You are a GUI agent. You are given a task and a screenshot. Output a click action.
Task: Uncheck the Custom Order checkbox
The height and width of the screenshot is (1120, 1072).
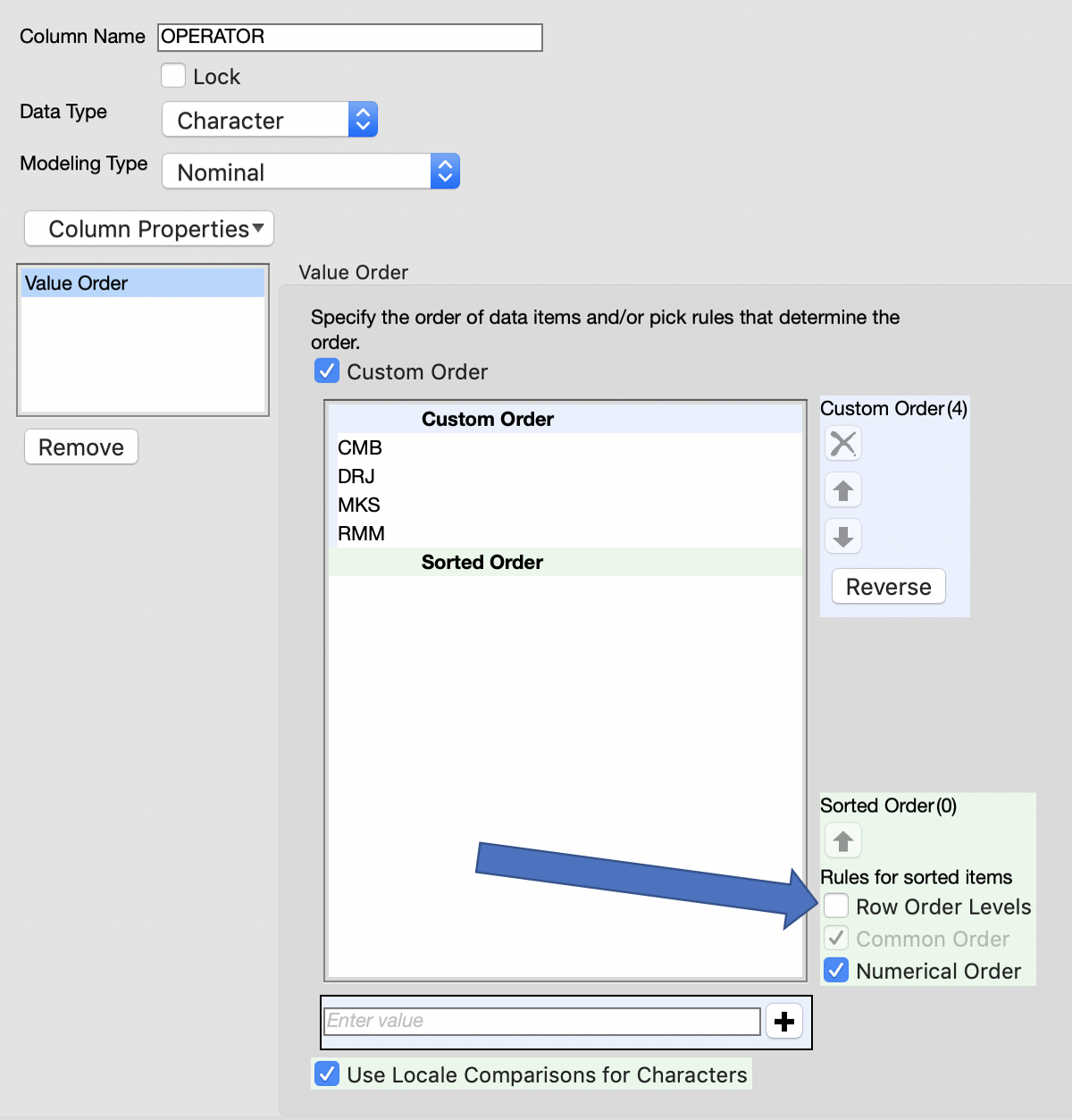click(327, 371)
